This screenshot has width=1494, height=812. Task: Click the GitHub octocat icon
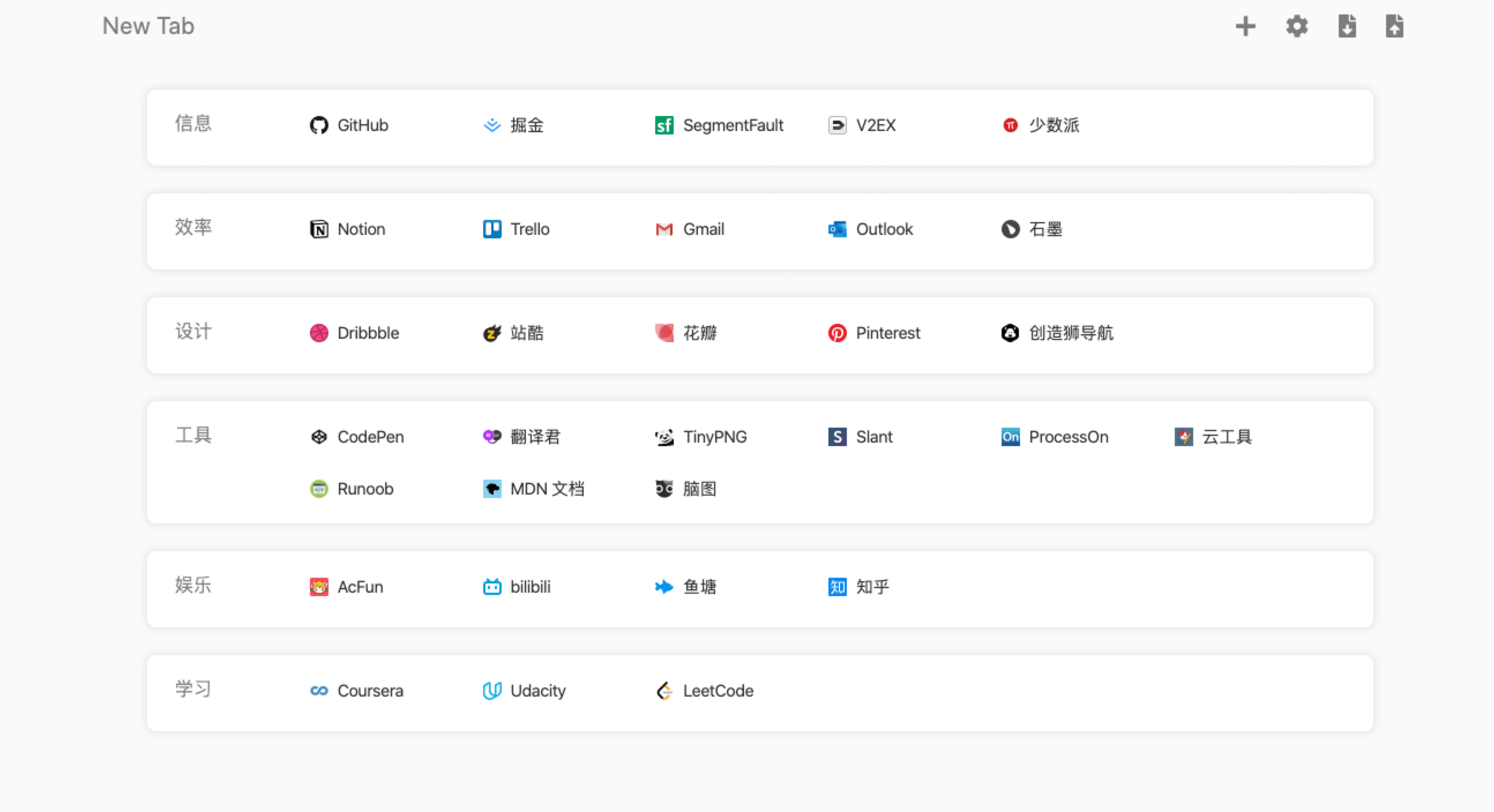pos(319,125)
